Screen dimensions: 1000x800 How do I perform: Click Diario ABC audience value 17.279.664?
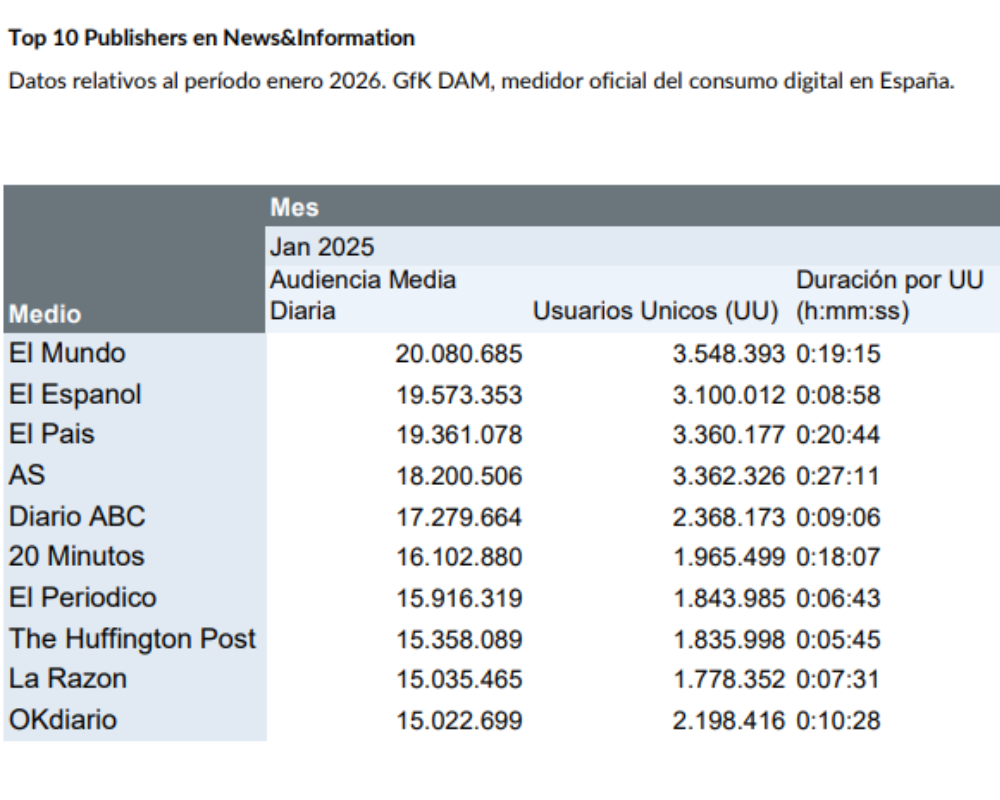coord(459,517)
